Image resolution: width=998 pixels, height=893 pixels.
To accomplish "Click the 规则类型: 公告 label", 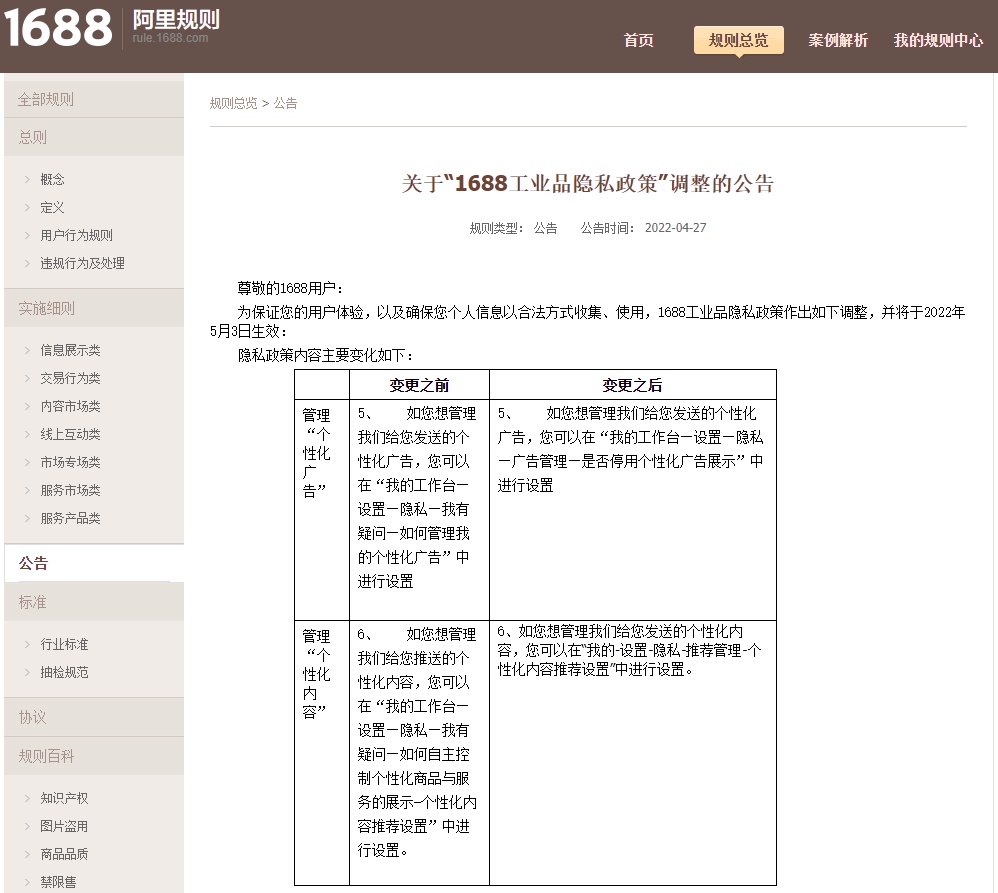I will click(513, 228).
